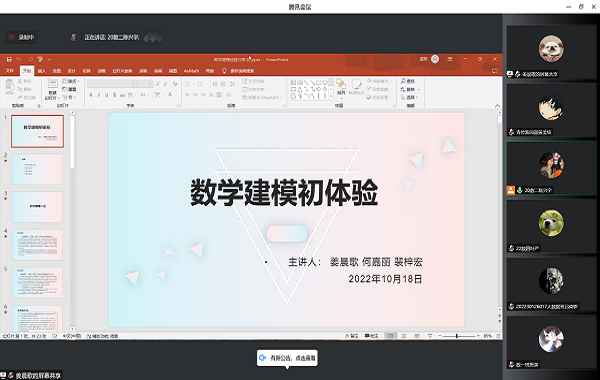Screen dimensions: 600x380
Task: Expand the Replace dropdown arrow
Action: tap(419, 90)
